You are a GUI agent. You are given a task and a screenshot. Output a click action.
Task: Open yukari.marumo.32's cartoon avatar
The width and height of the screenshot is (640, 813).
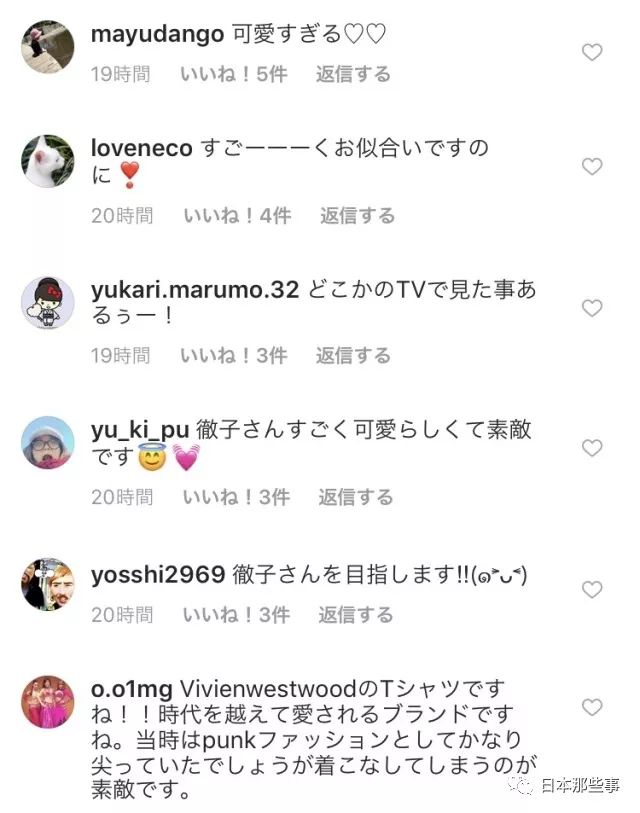[48, 303]
